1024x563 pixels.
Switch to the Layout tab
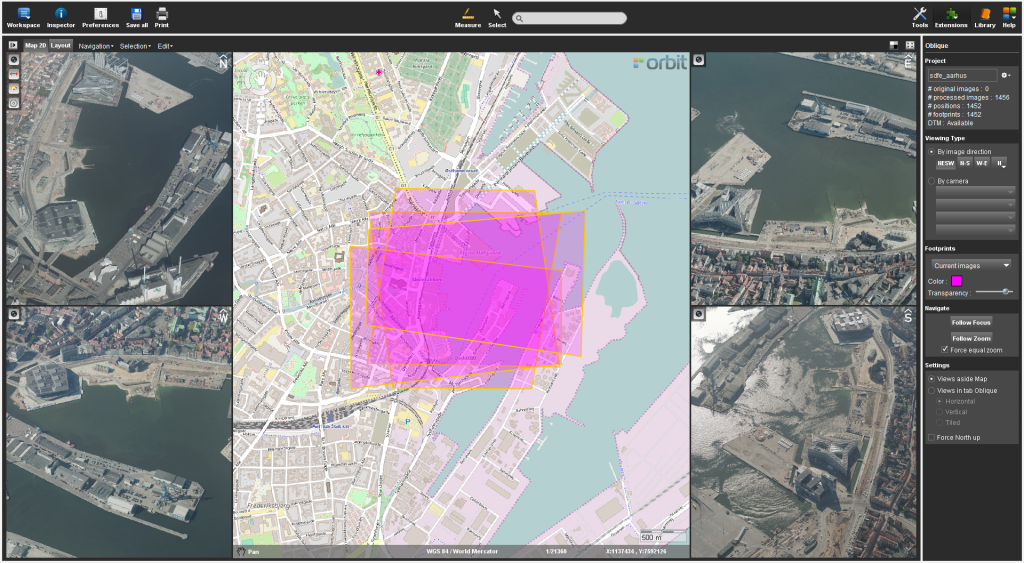point(61,45)
